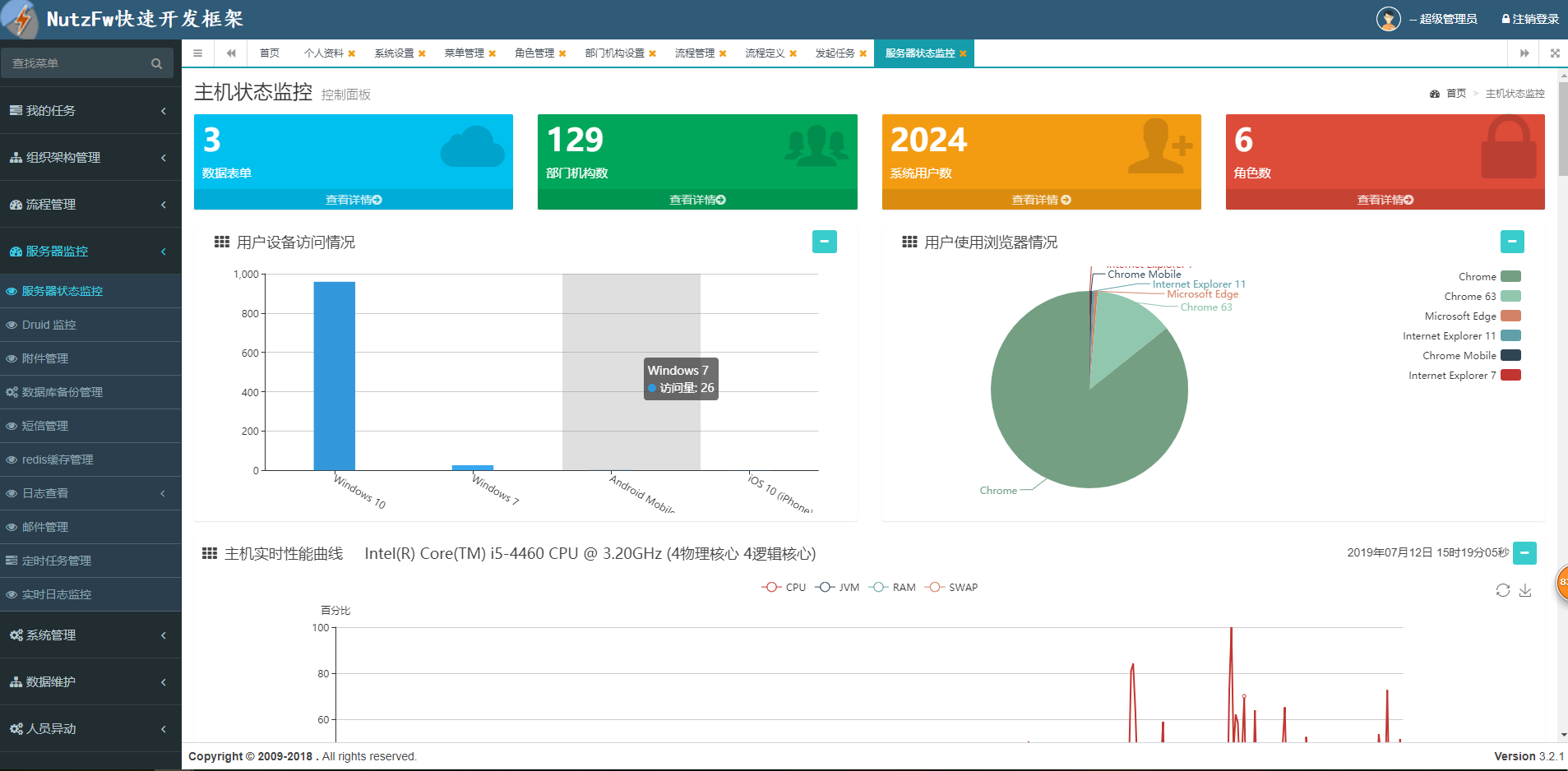Click 查看详情 on 角色数 card
This screenshot has width=1568, height=771.
point(1385,200)
